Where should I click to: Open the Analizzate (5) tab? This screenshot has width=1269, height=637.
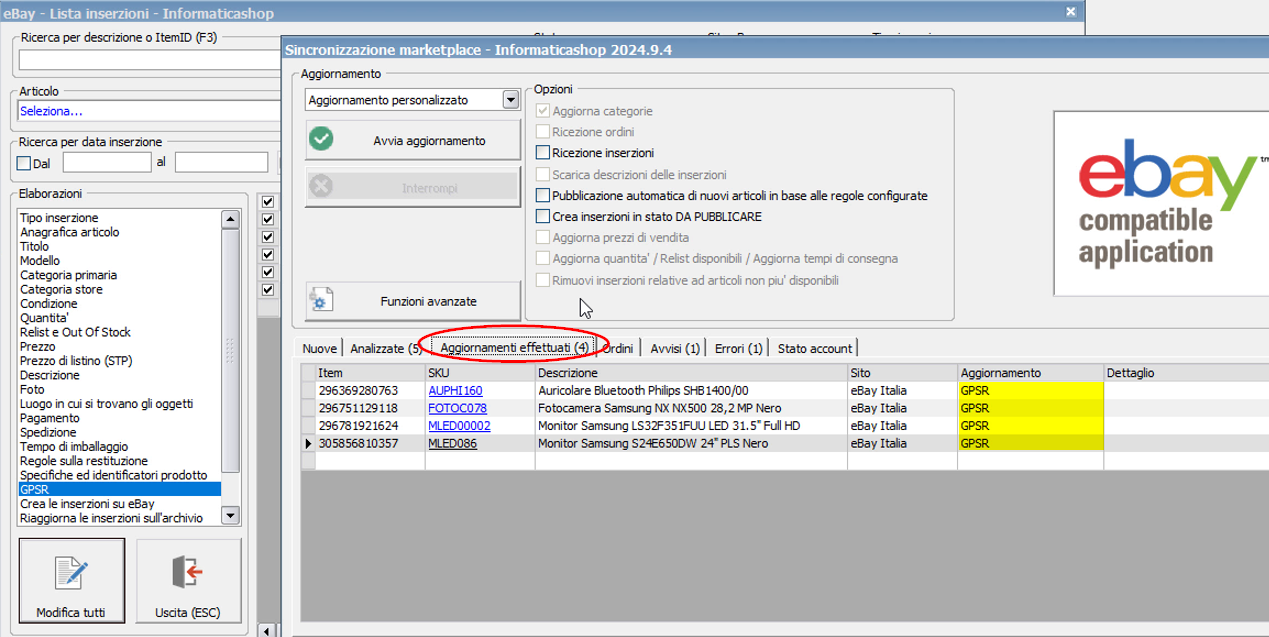pyautogui.click(x=386, y=349)
